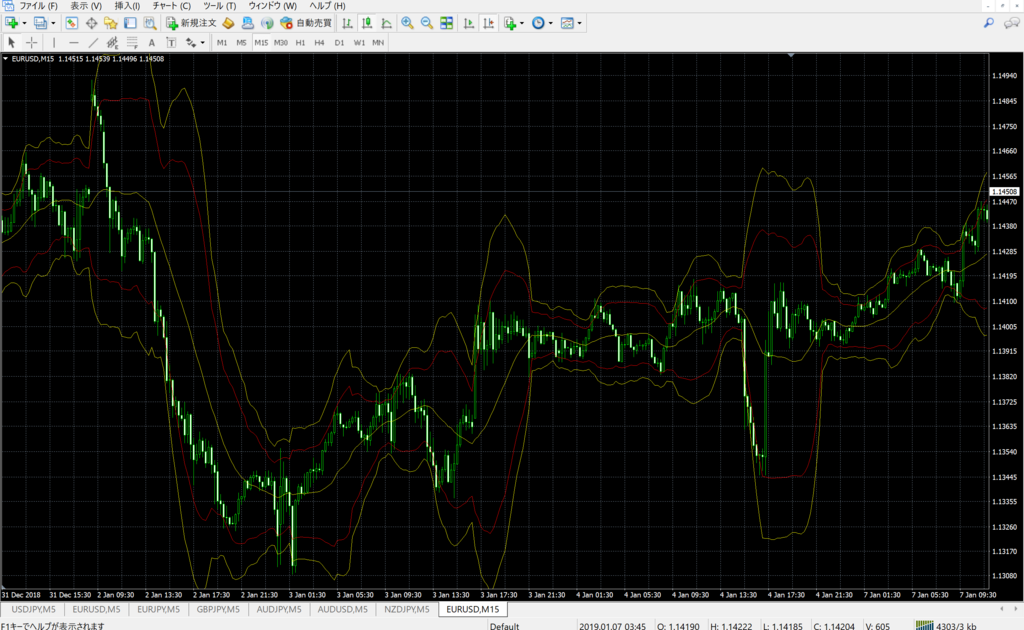
Task: Open the 挿入(I) menu
Action: [x=127, y=6]
